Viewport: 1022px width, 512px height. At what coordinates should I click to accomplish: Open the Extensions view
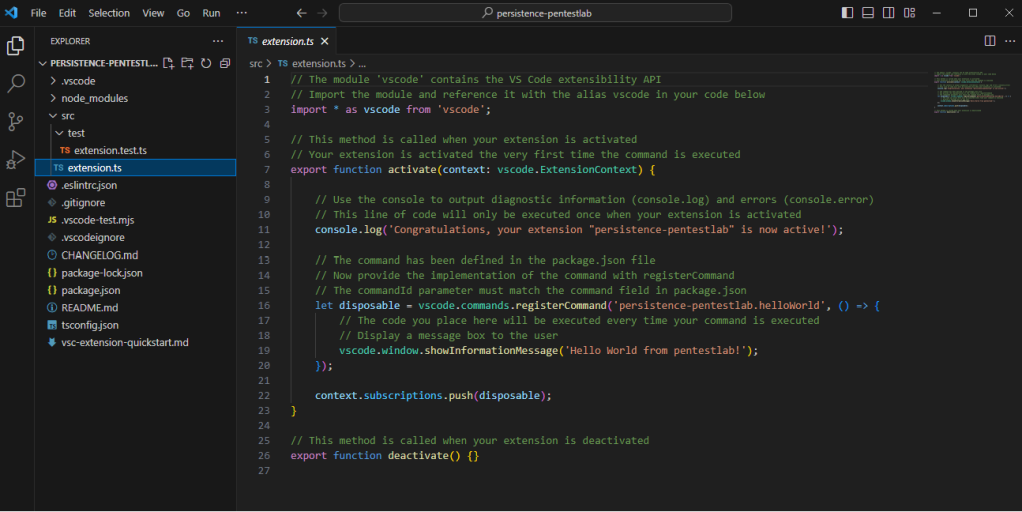click(x=16, y=198)
